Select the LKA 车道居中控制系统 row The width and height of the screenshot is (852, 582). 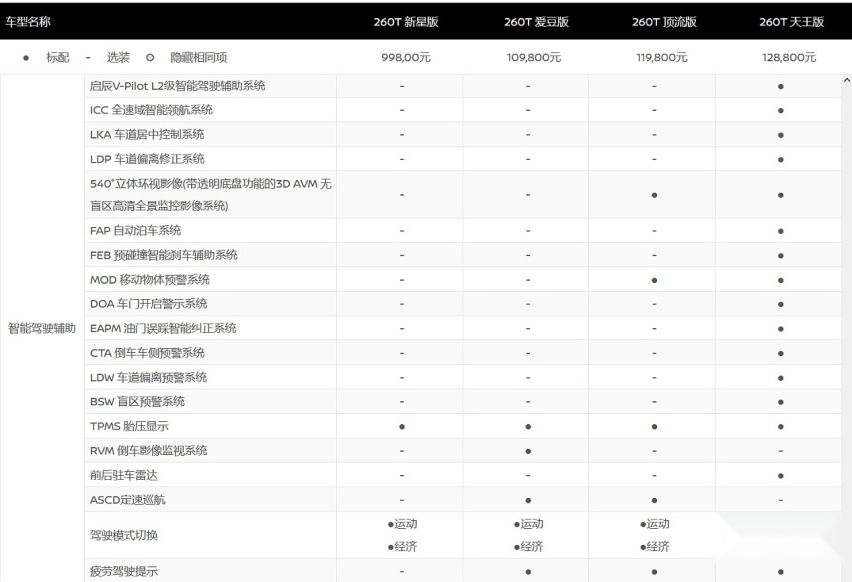tap(463, 135)
